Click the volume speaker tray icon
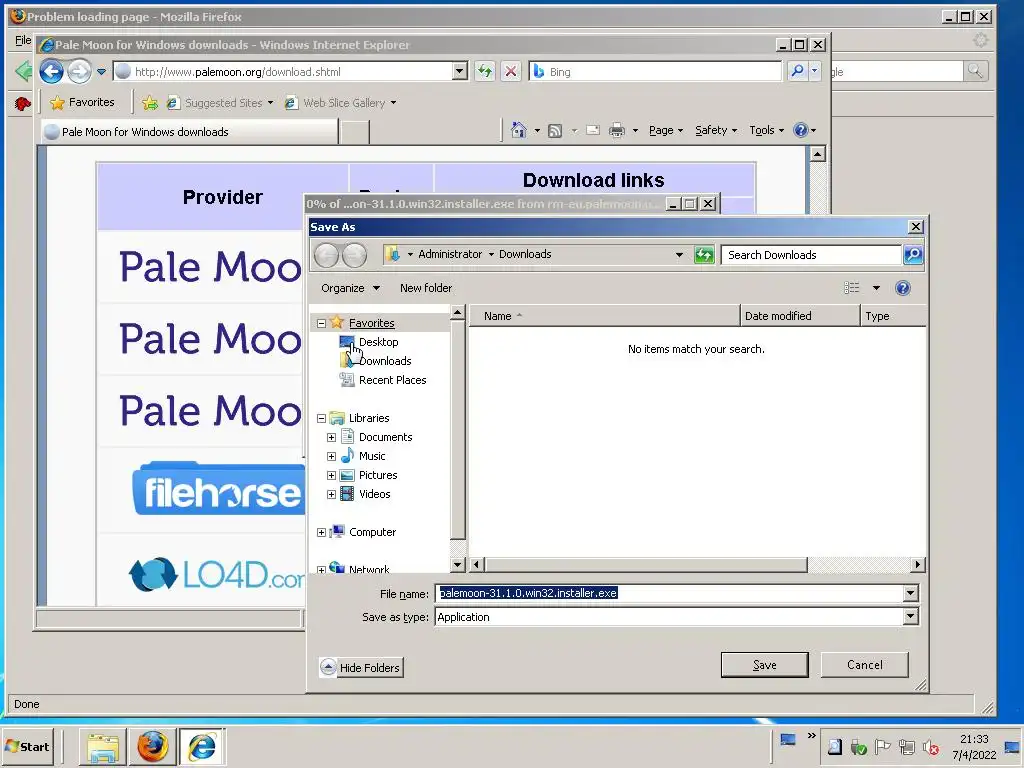The image size is (1024, 768). (931, 747)
